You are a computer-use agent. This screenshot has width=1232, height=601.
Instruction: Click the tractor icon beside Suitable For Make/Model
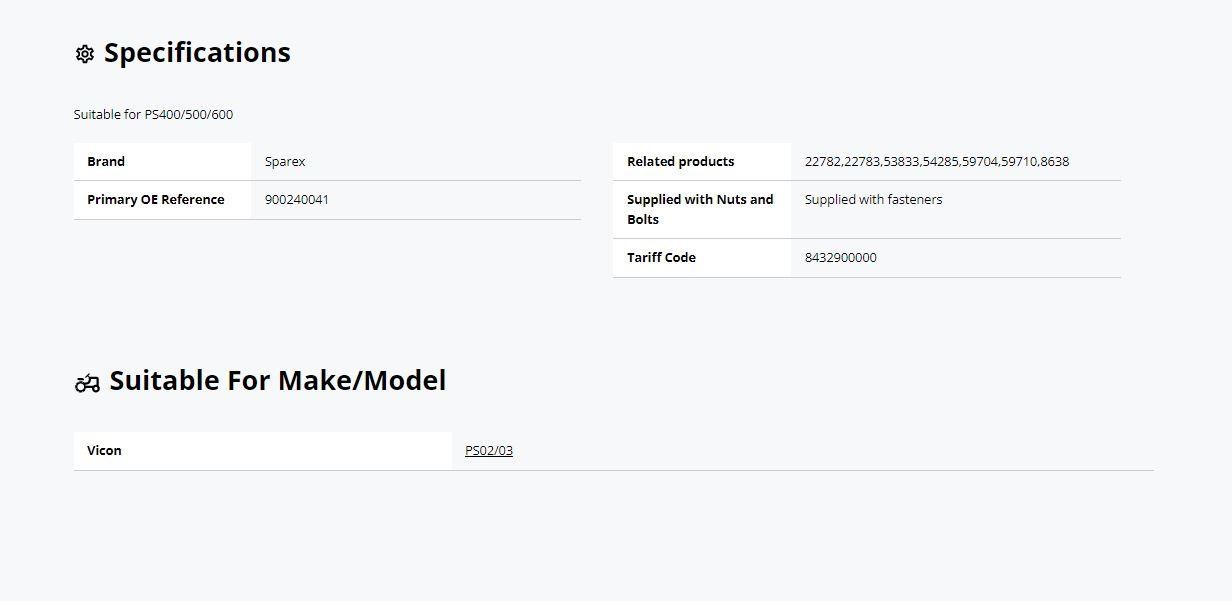point(88,383)
